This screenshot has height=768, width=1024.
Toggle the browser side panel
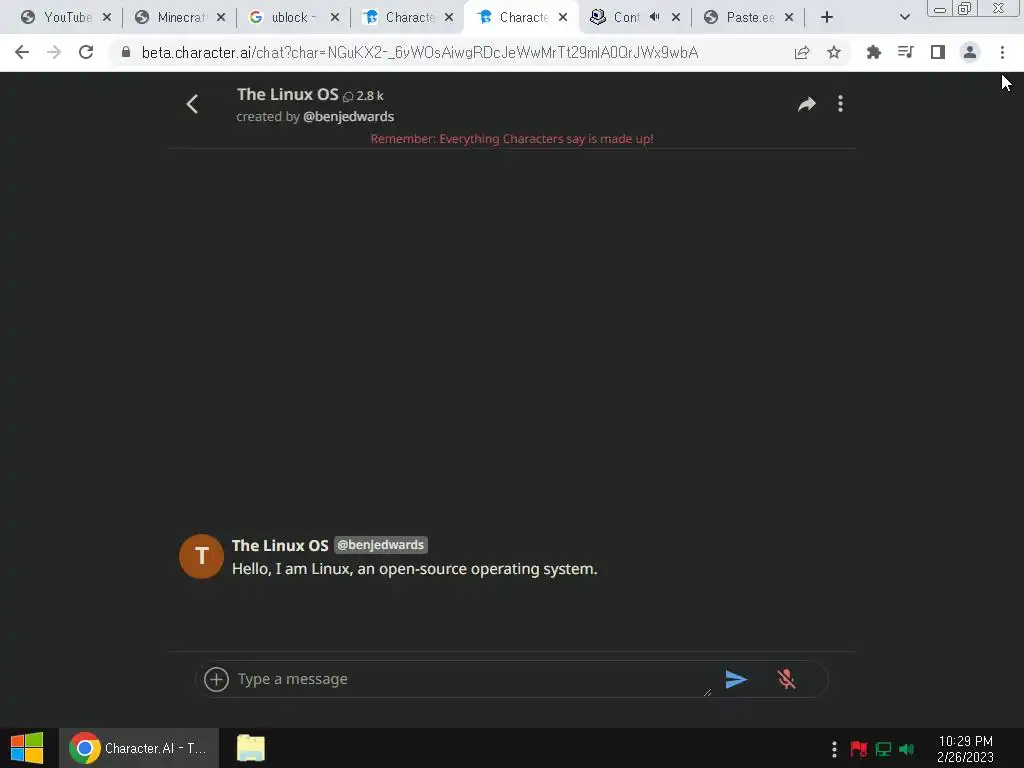tap(938, 52)
